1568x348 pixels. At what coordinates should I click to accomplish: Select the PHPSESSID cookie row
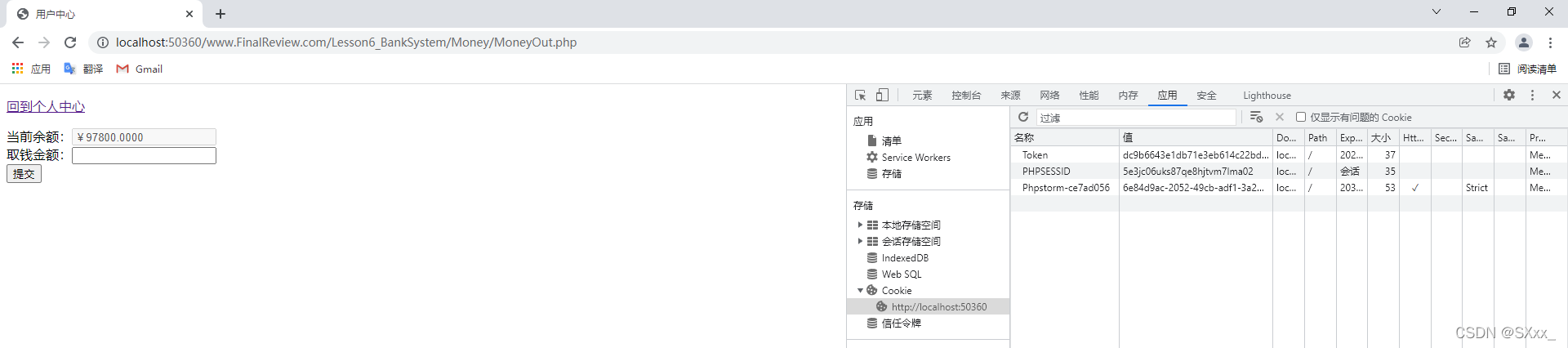click(1289, 171)
